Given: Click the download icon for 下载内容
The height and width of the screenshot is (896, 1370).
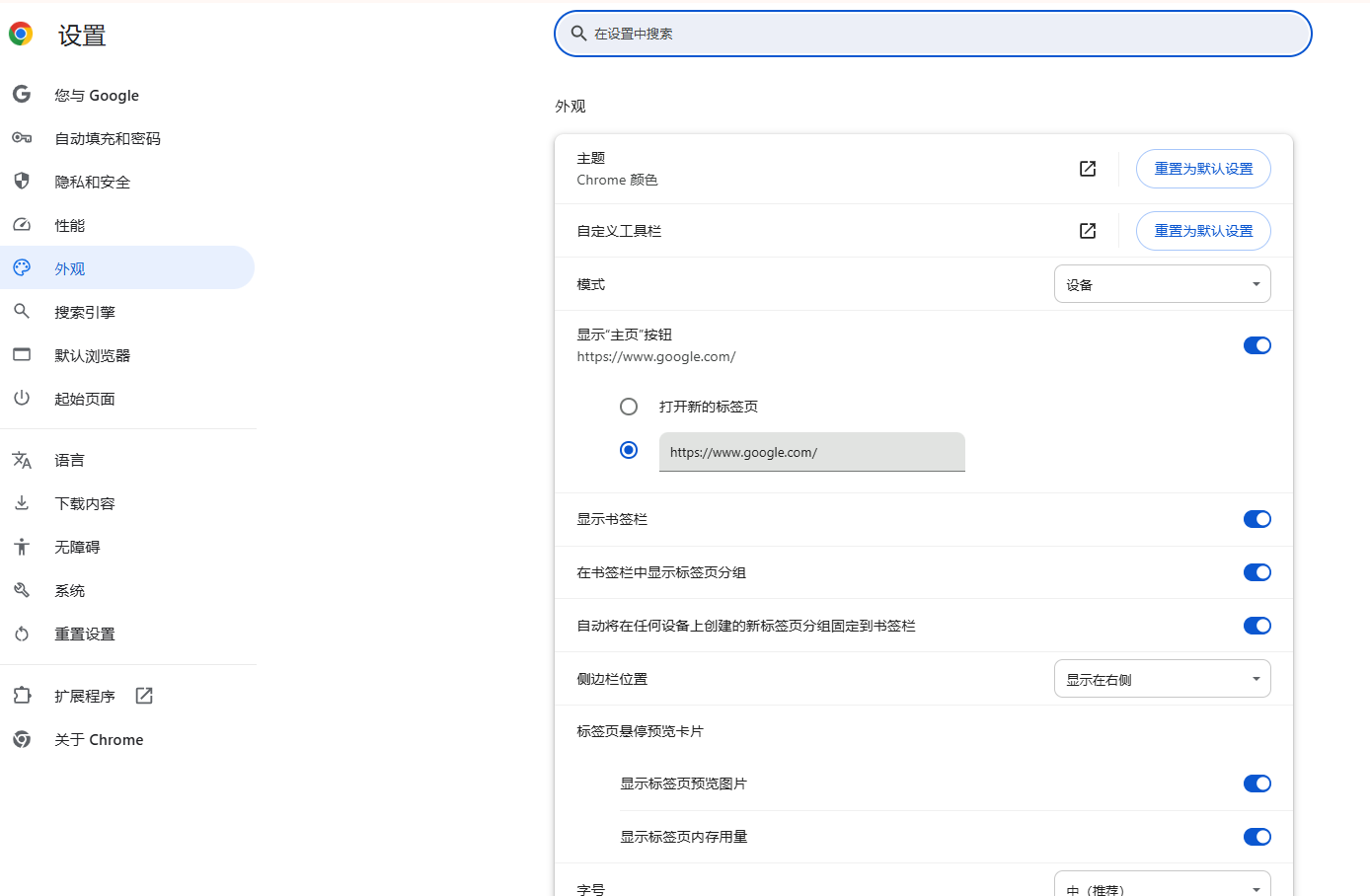Looking at the screenshot, I should click(22, 503).
